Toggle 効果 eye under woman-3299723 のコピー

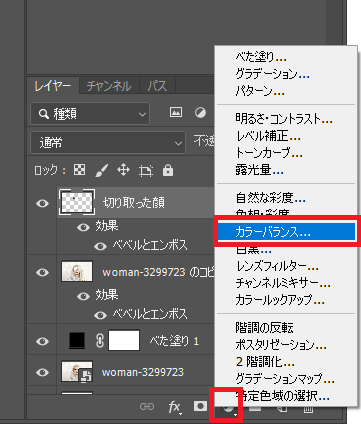(83, 296)
